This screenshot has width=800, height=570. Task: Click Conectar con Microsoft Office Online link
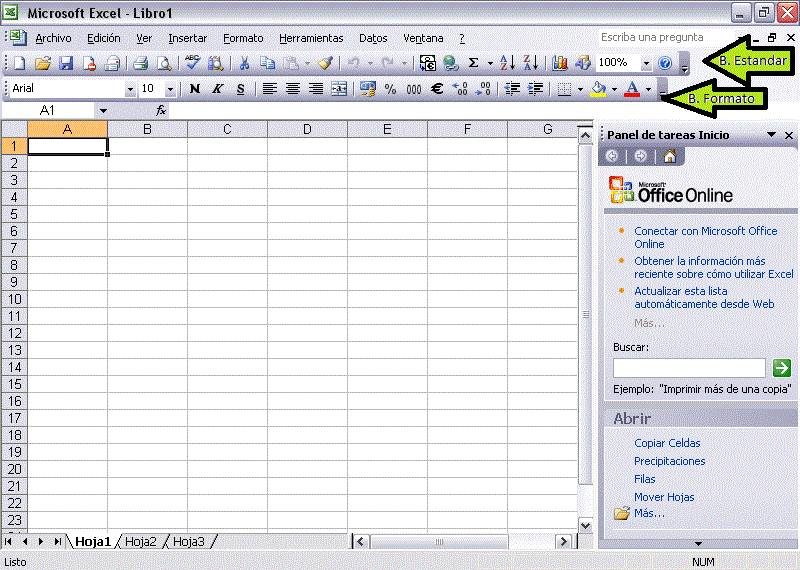click(x=706, y=237)
